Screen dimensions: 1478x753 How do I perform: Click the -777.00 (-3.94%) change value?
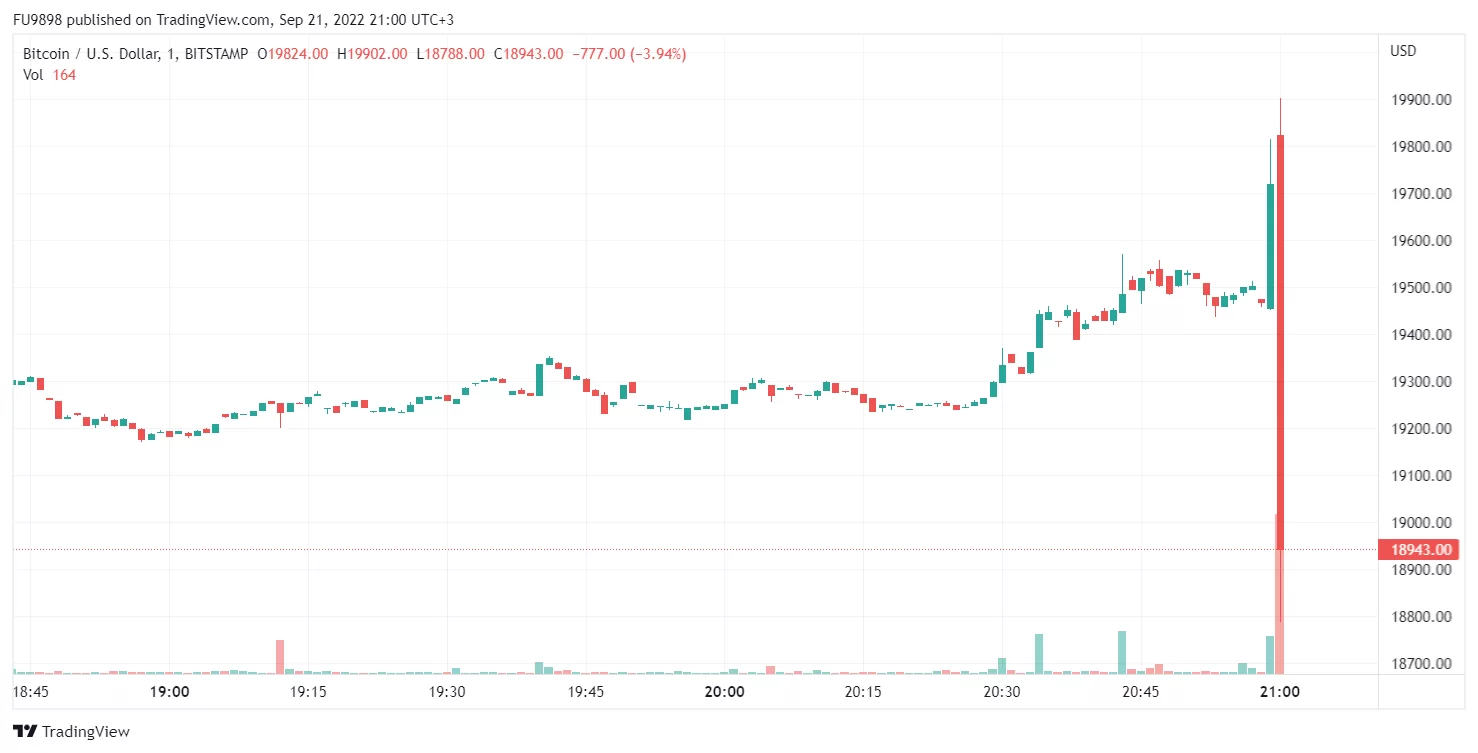click(629, 54)
